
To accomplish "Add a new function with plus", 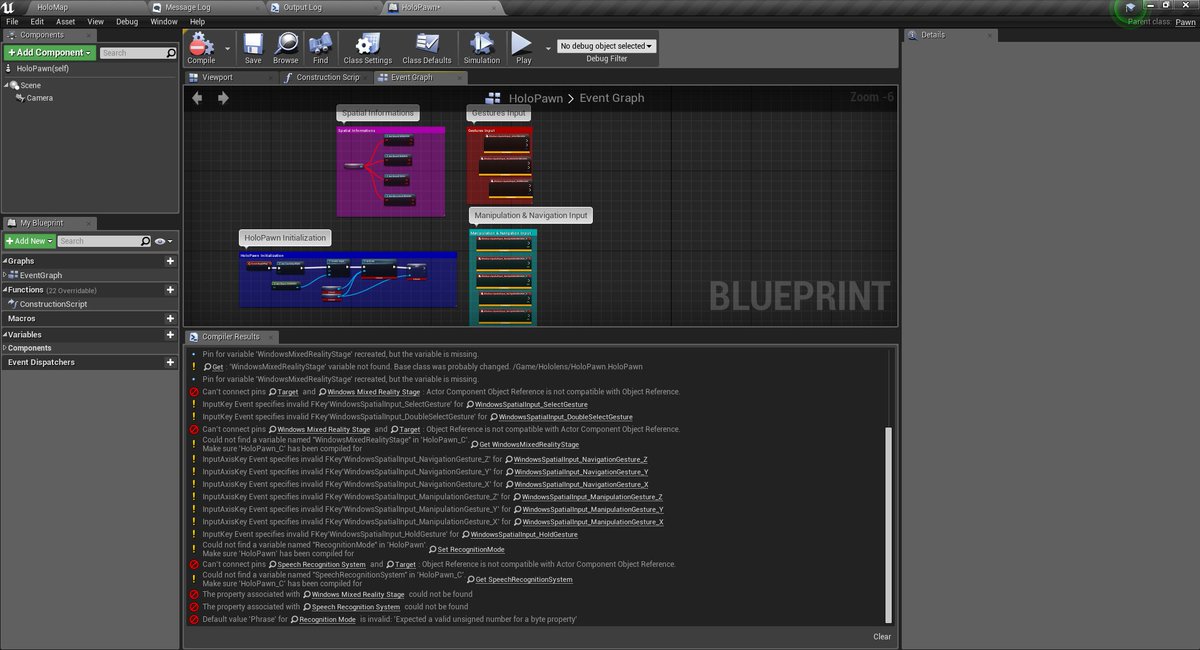I will (x=170, y=289).
